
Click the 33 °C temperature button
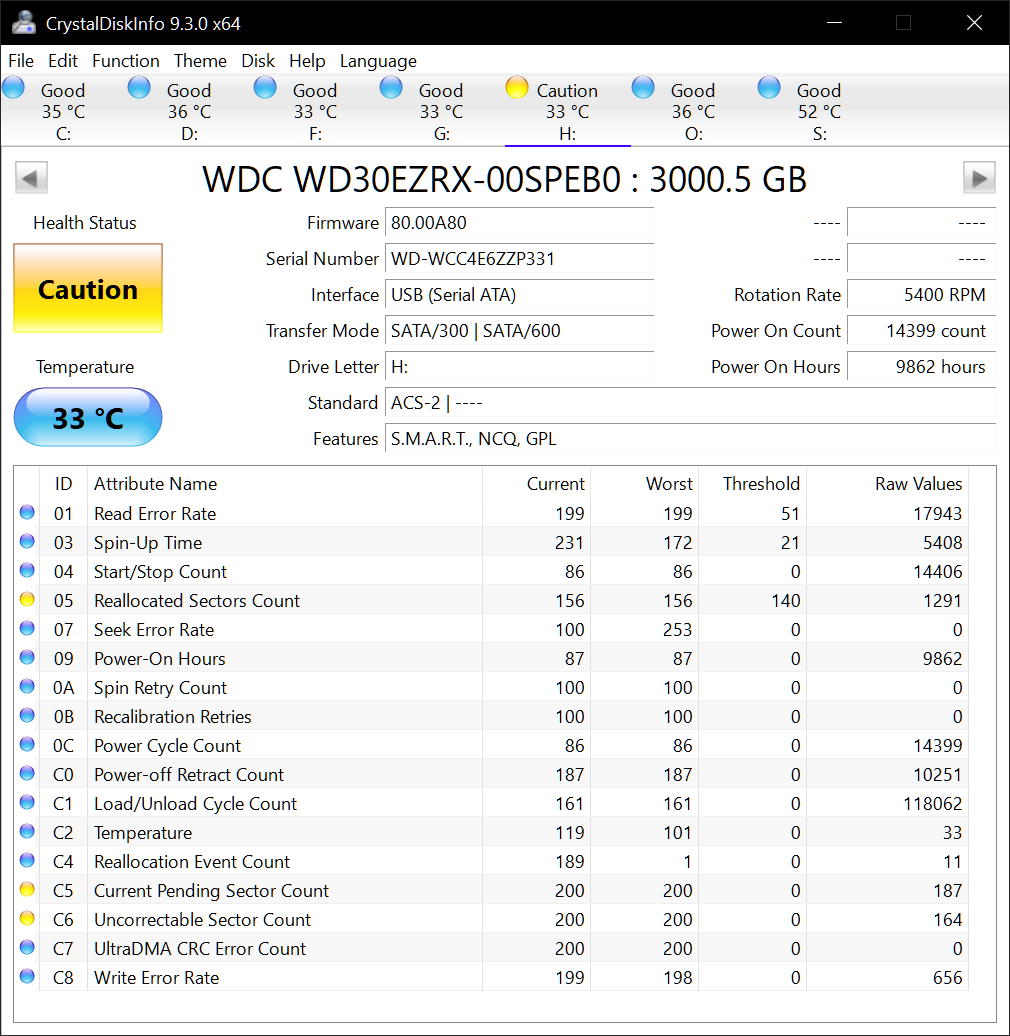[88, 418]
